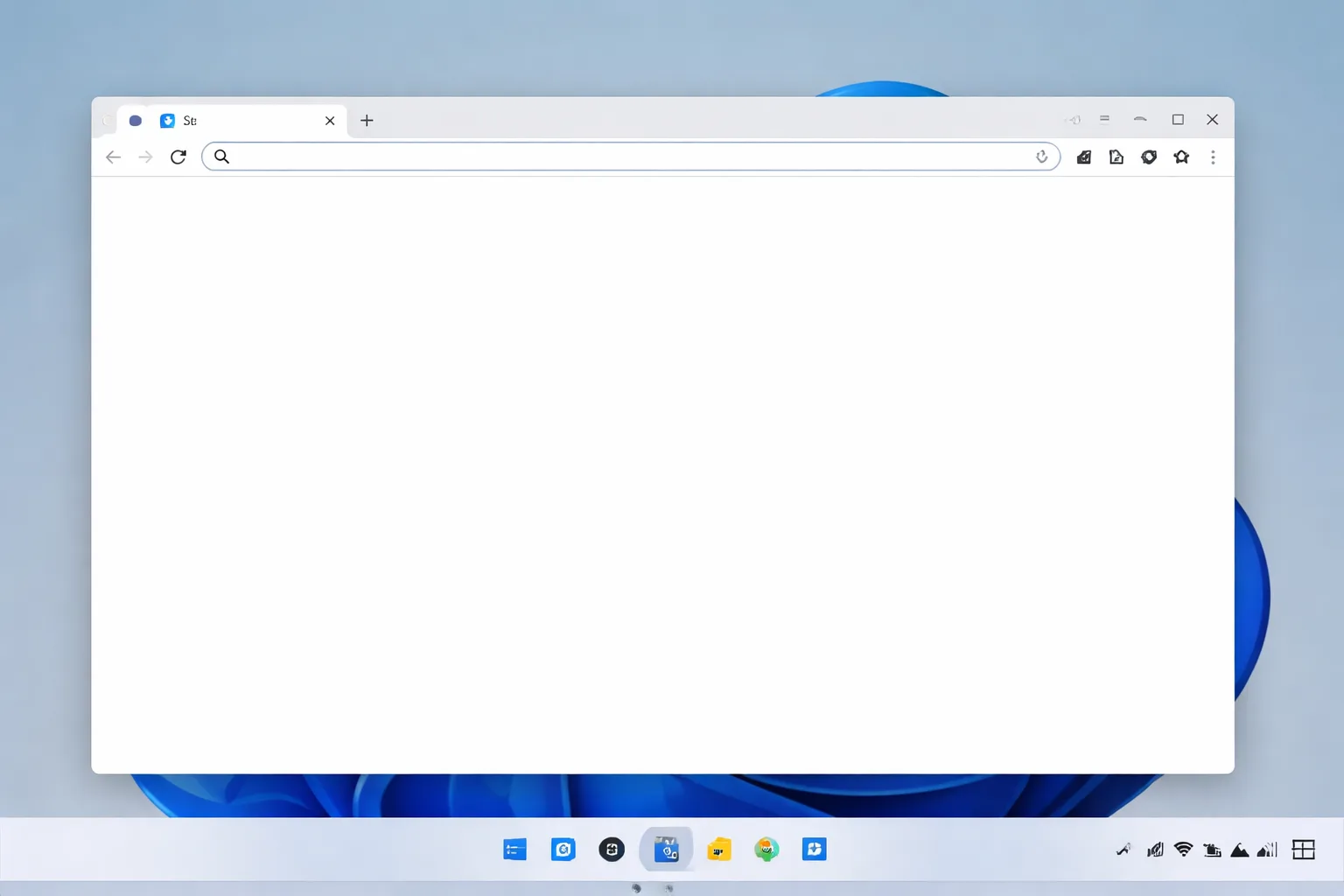
Task: Close the open browser tab
Action: 330,121
